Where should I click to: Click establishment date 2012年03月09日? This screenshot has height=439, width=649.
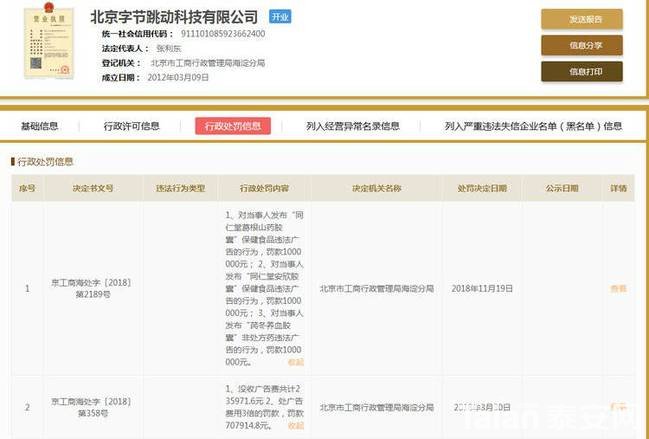click(x=178, y=77)
